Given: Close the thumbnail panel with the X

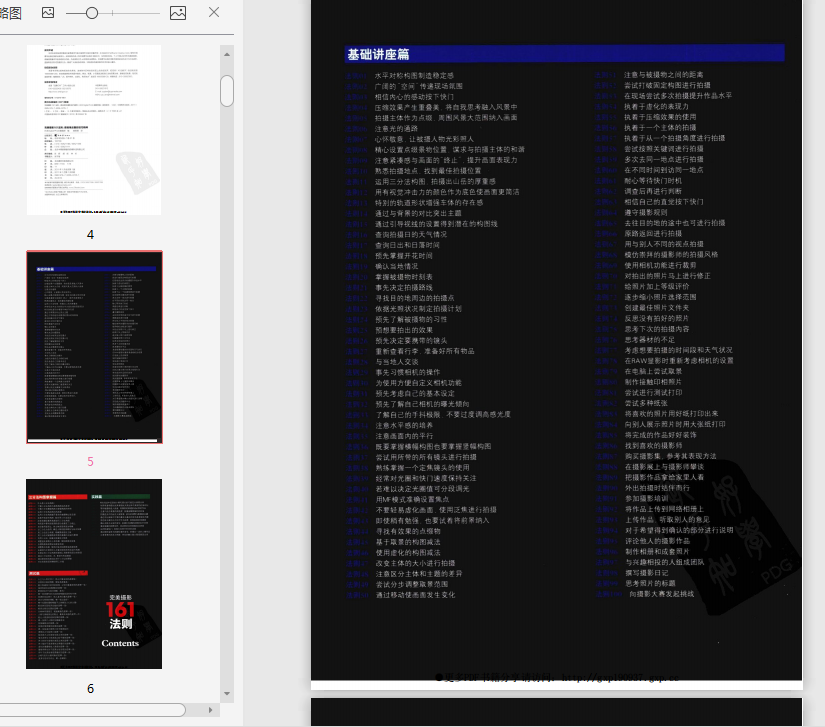Looking at the screenshot, I should (x=214, y=12).
